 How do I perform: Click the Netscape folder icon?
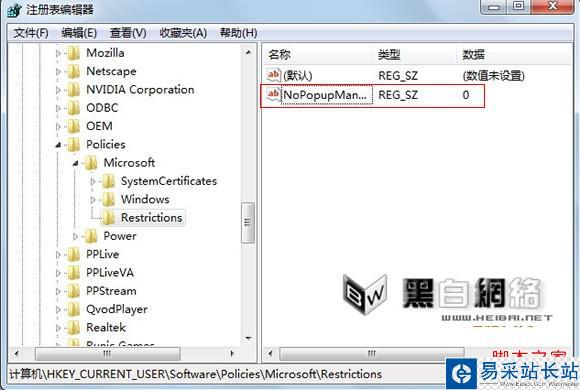[74, 71]
